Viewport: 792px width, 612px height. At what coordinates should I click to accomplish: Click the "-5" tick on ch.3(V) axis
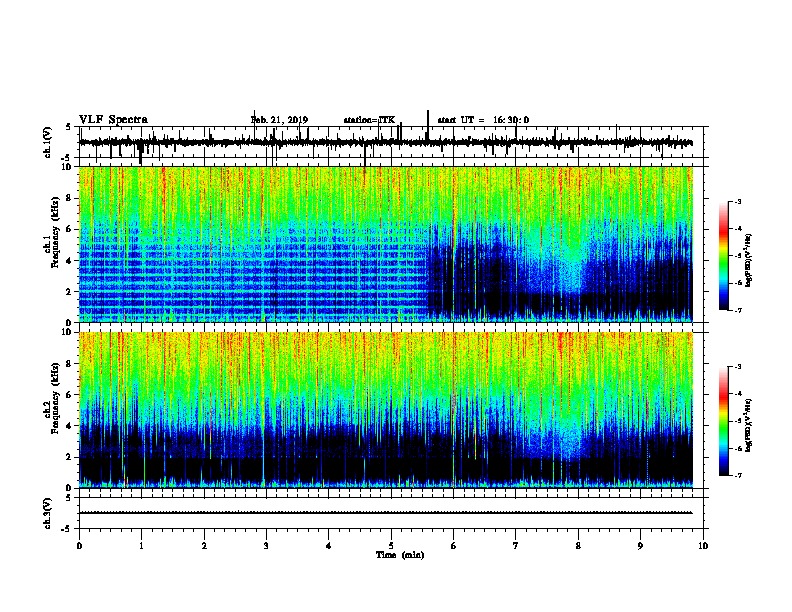coord(67,529)
